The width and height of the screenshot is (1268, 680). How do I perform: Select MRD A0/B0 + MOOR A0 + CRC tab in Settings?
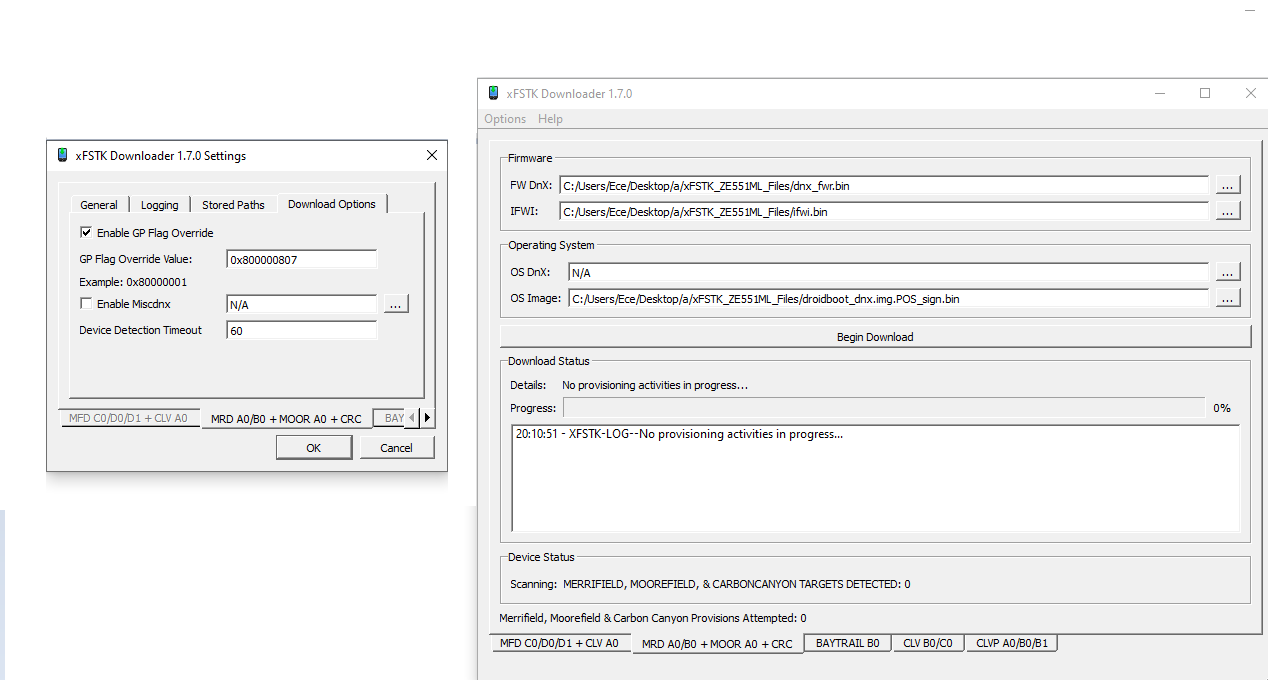click(x=286, y=419)
